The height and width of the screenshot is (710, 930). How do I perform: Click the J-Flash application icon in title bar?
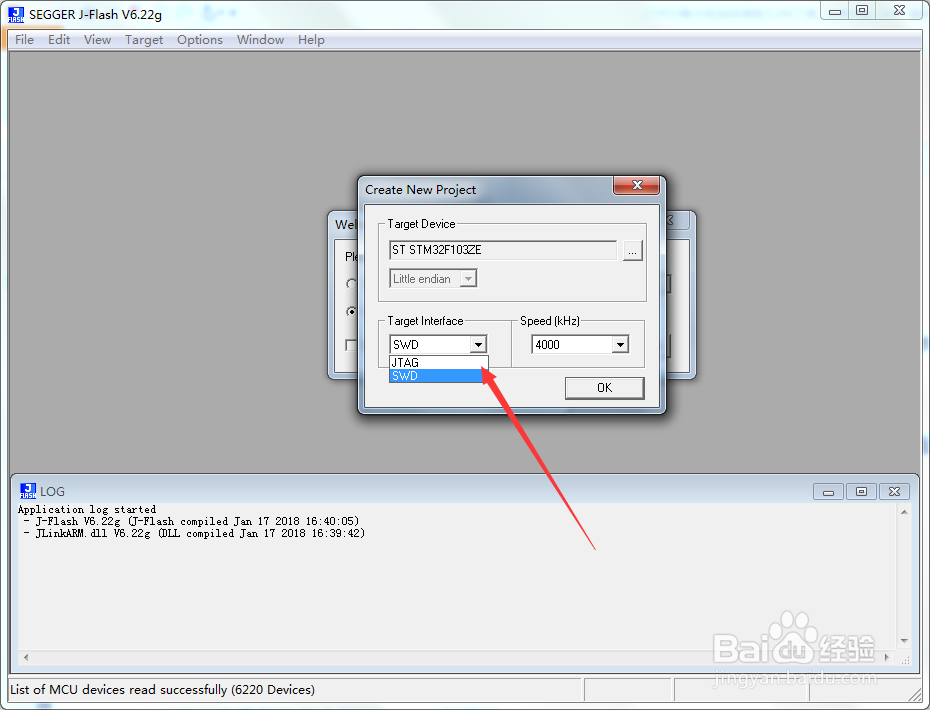(16, 15)
